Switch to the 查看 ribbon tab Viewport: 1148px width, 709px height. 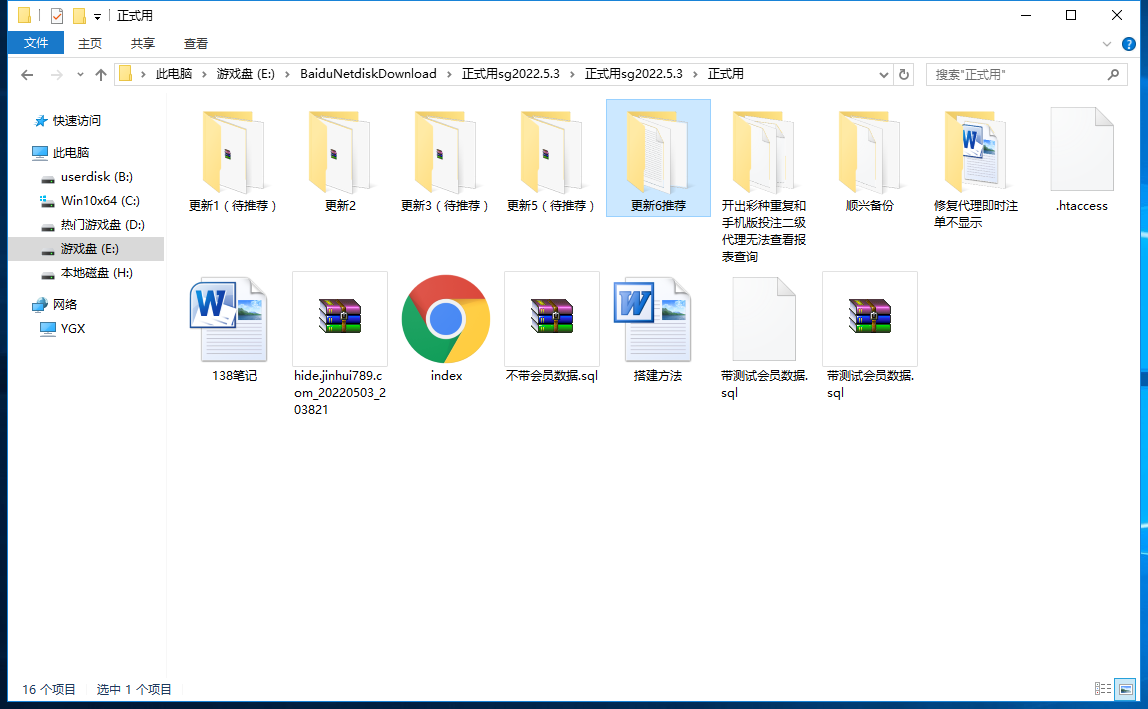pyautogui.click(x=195, y=43)
